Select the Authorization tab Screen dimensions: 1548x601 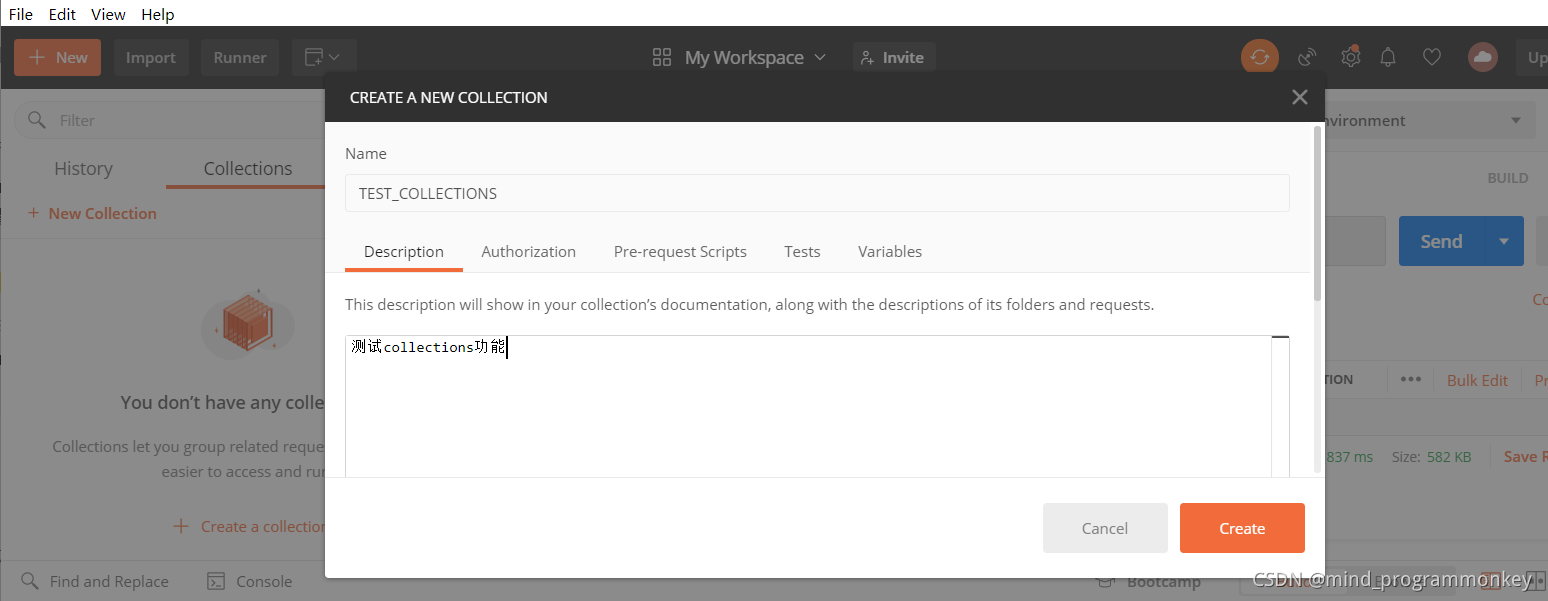[x=529, y=252]
